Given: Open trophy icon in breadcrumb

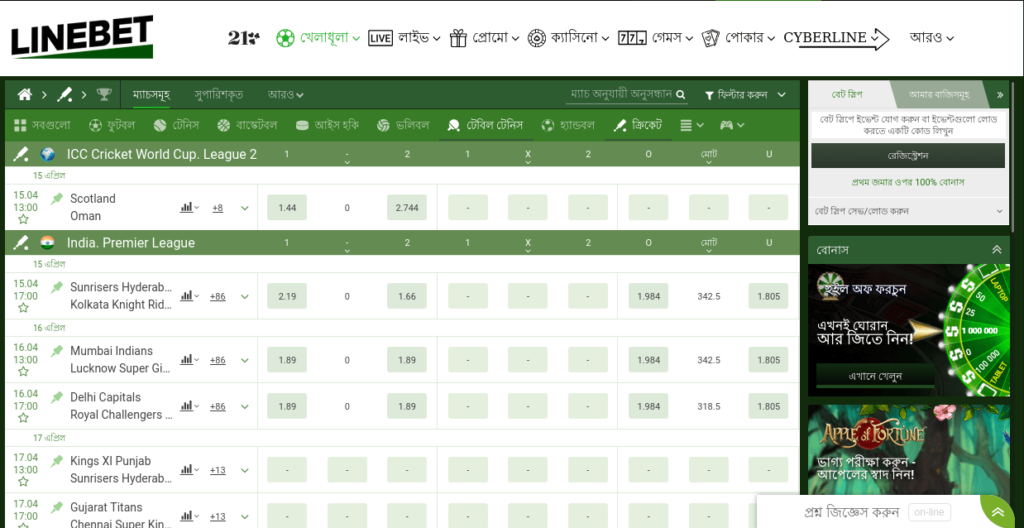Looking at the screenshot, I should pyautogui.click(x=104, y=95).
